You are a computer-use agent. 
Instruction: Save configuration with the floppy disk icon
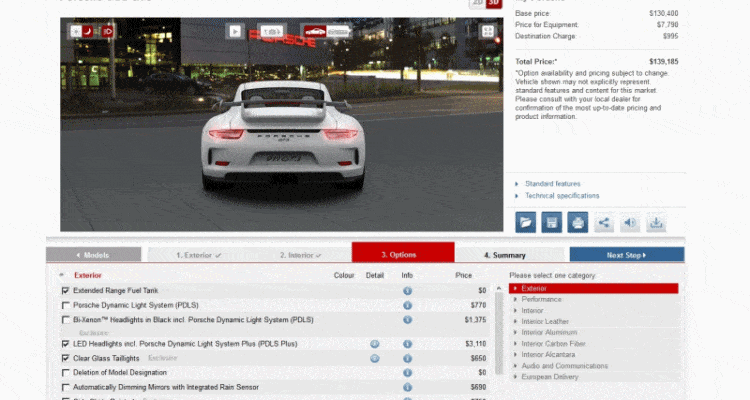tap(551, 222)
